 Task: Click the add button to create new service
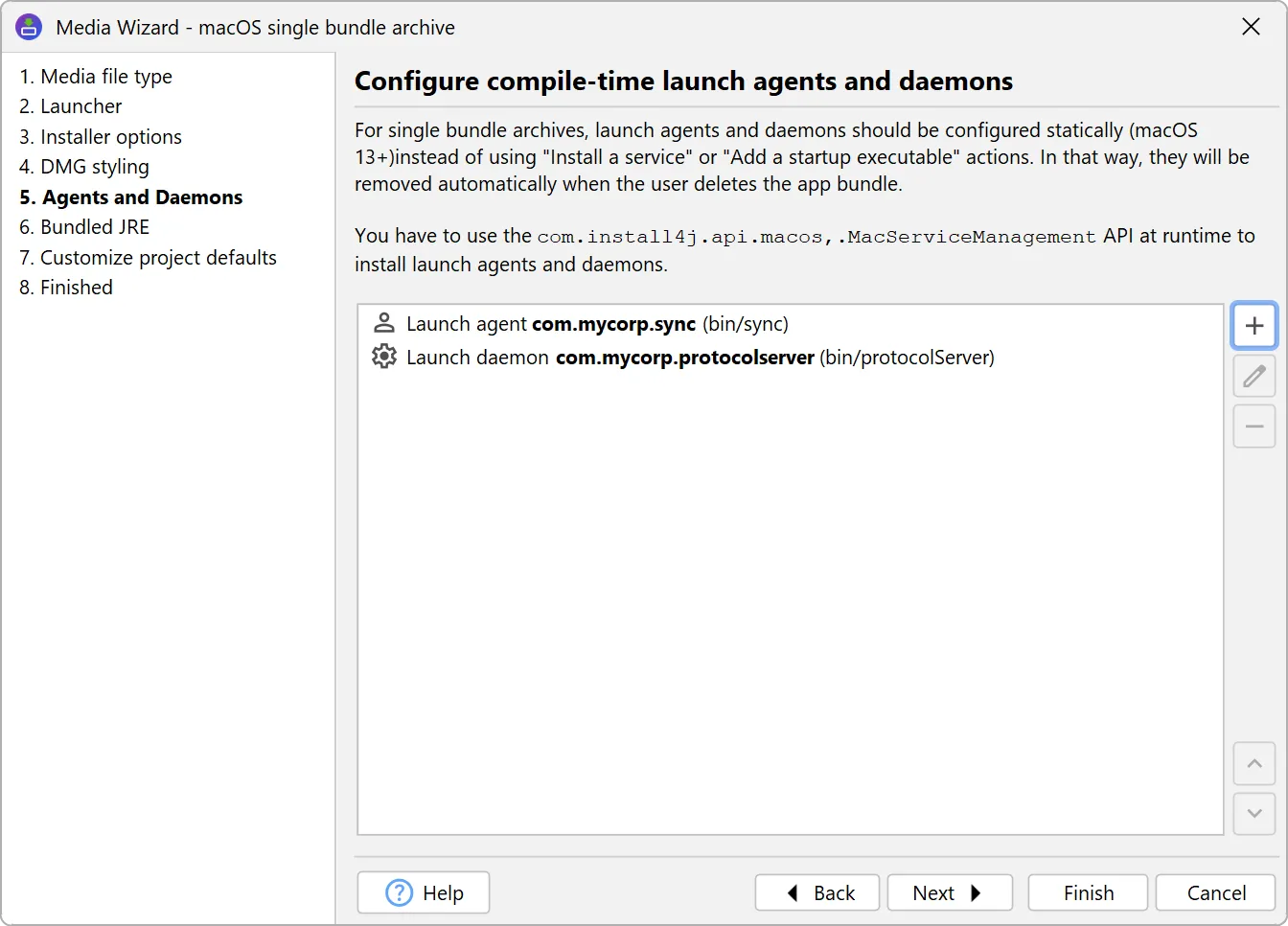pyautogui.click(x=1253, y=325)
